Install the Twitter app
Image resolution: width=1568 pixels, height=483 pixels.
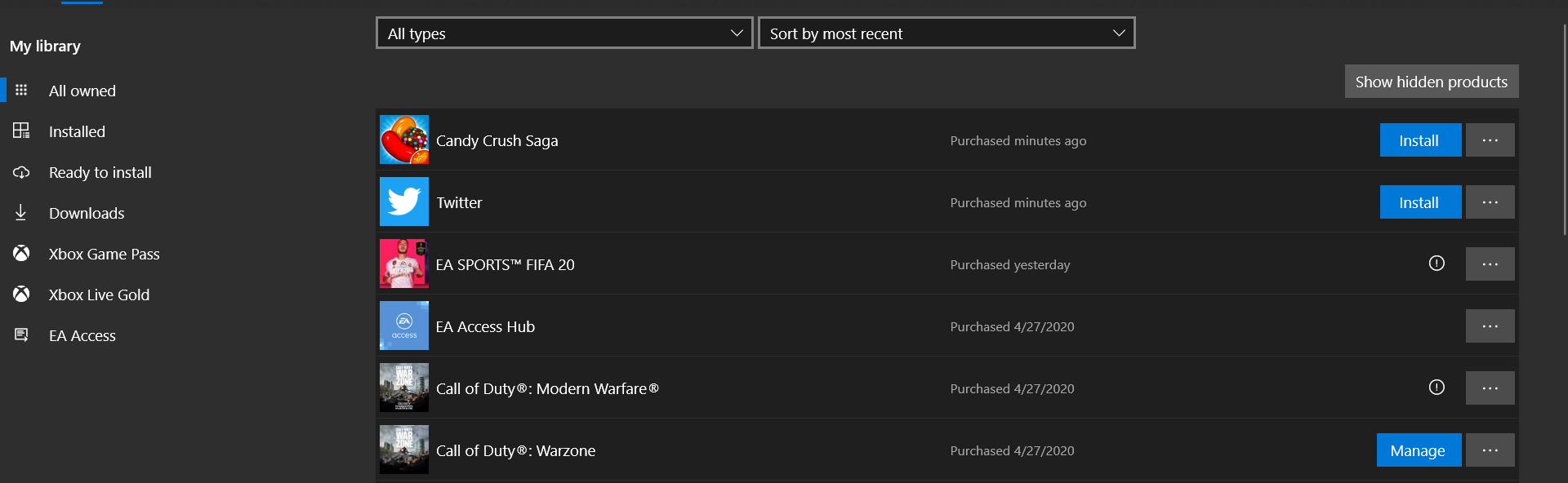(1421, 202)
